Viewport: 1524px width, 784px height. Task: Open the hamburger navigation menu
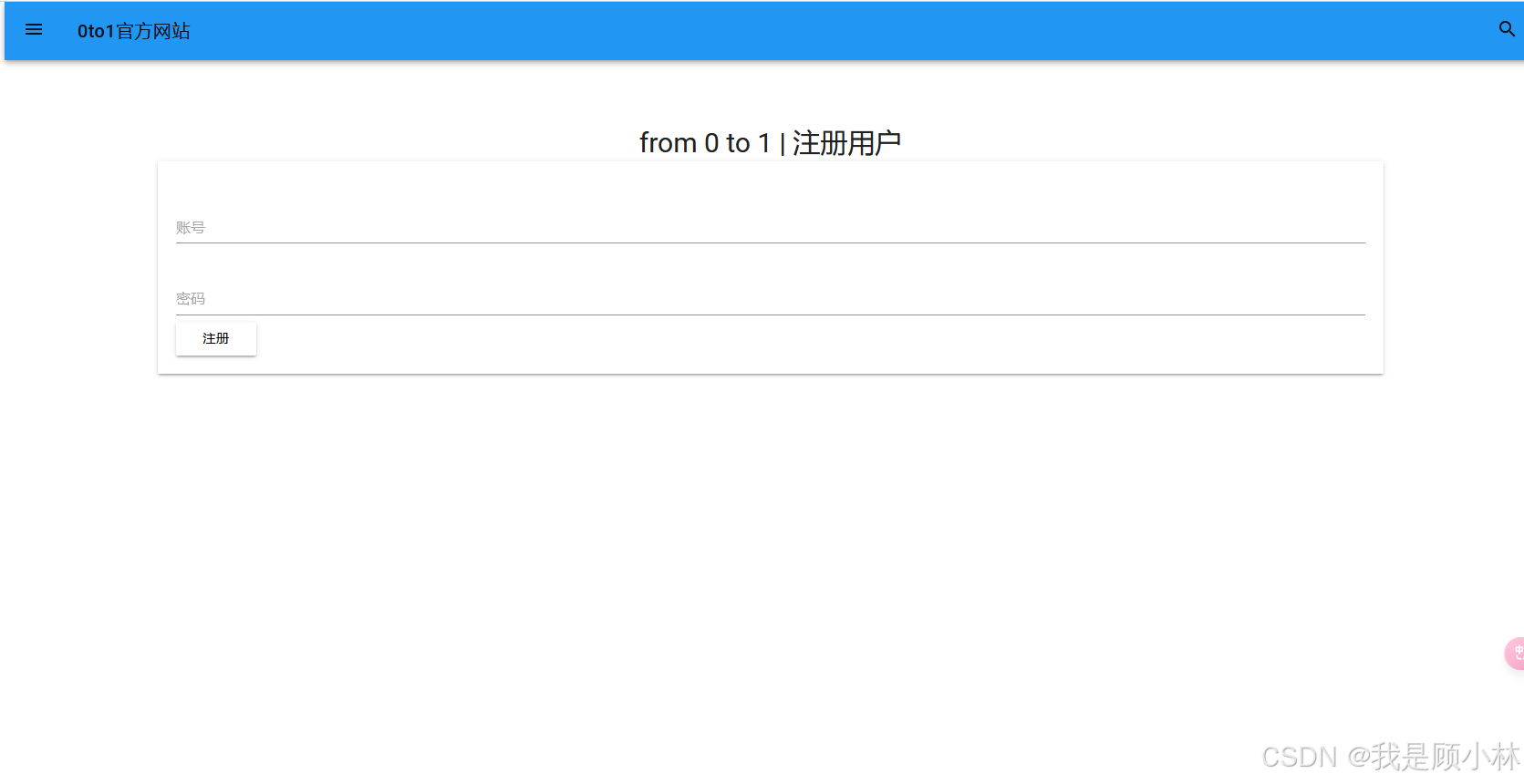[34, 30]
